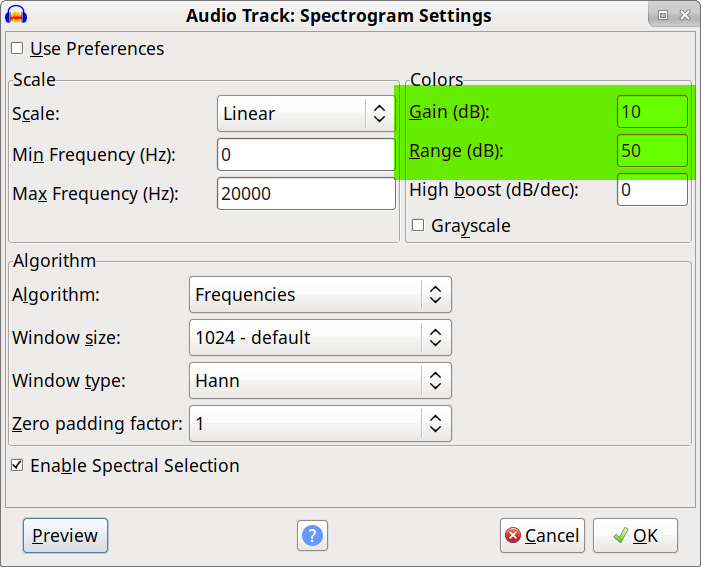Select the Range (dB) field showing 50

pos(652,150)
